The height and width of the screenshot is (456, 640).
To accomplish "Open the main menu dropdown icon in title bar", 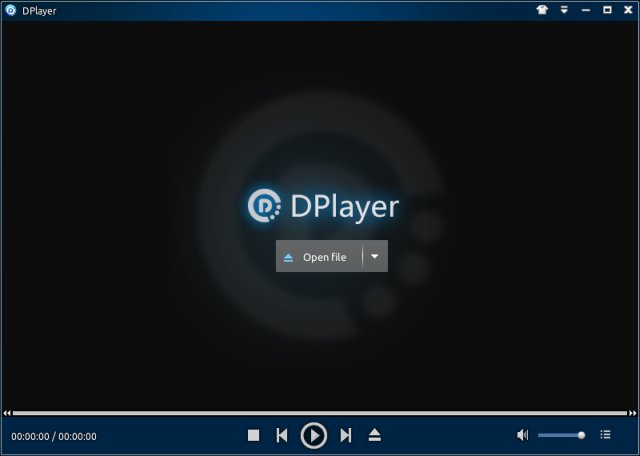I will click(x=564, y=10).
